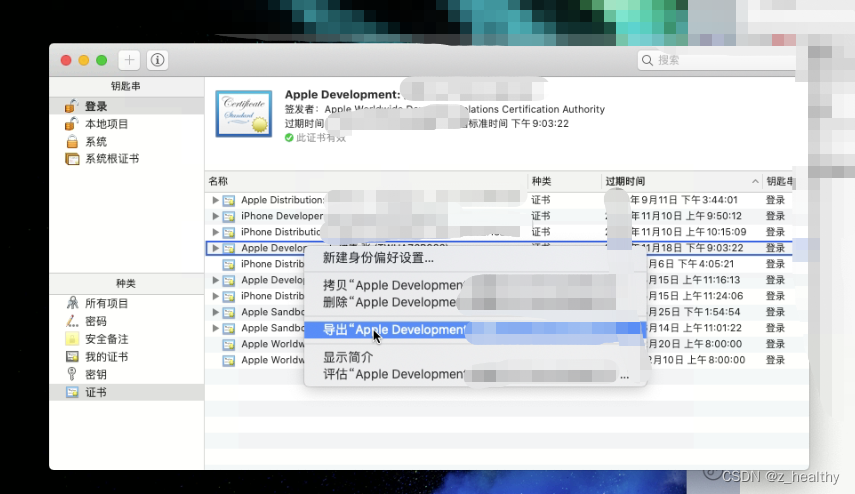Choose 评估 "Apple Development" menu entry

pos(475,375)
